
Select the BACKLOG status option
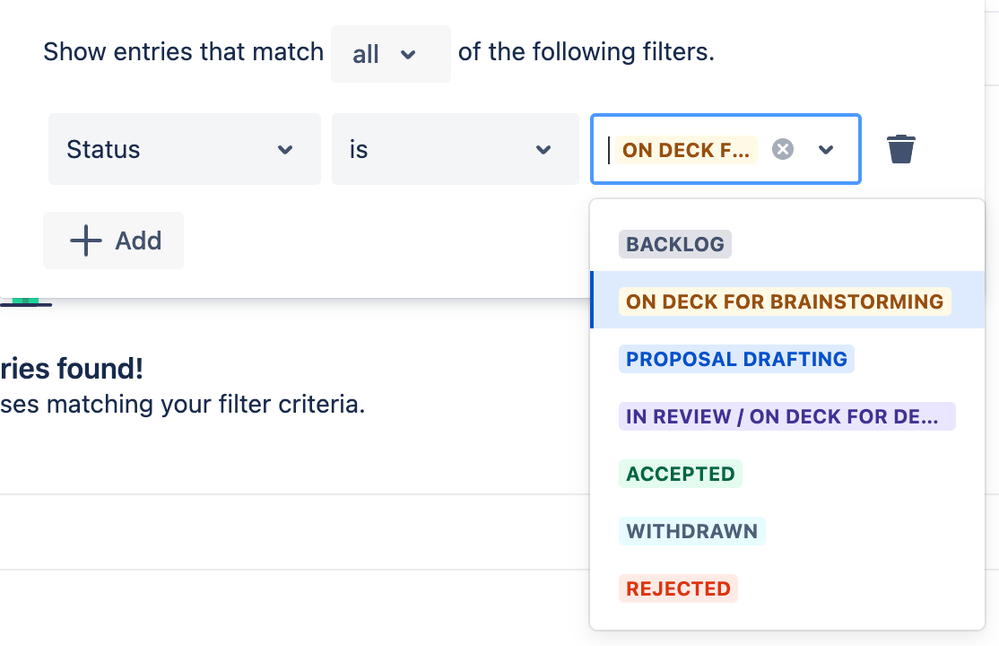tap(675, 244)
